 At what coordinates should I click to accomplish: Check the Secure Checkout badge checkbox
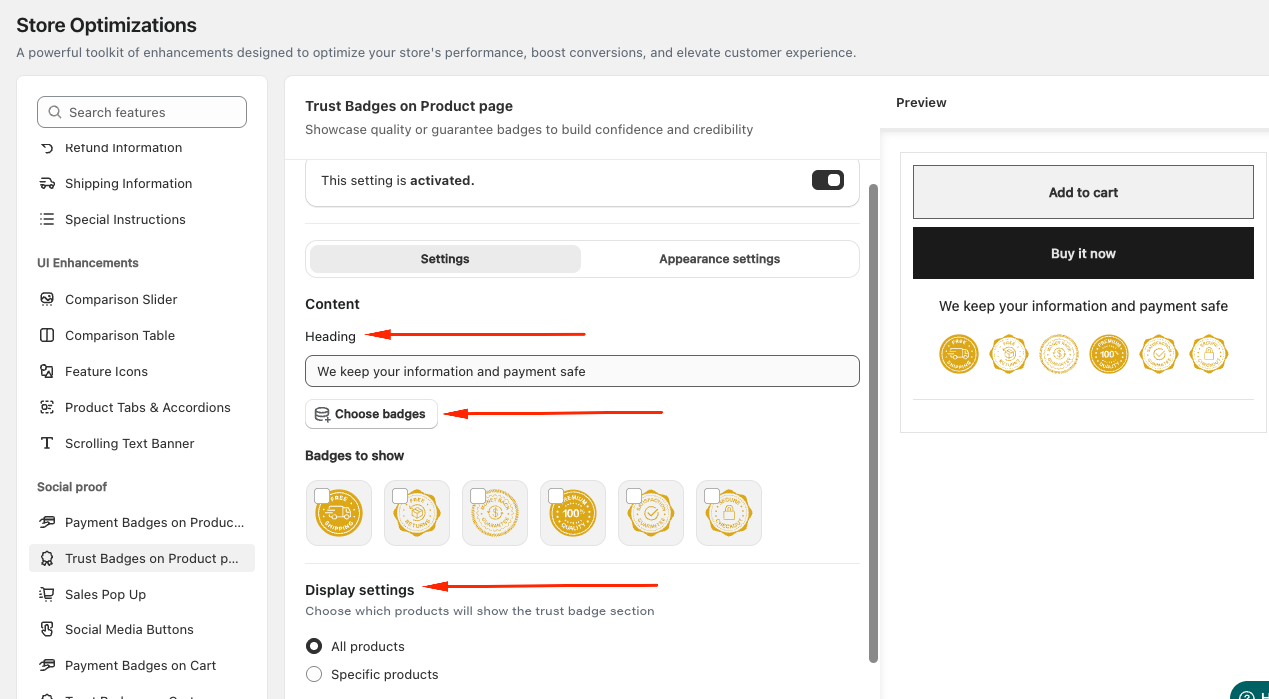tap(712, 496)
